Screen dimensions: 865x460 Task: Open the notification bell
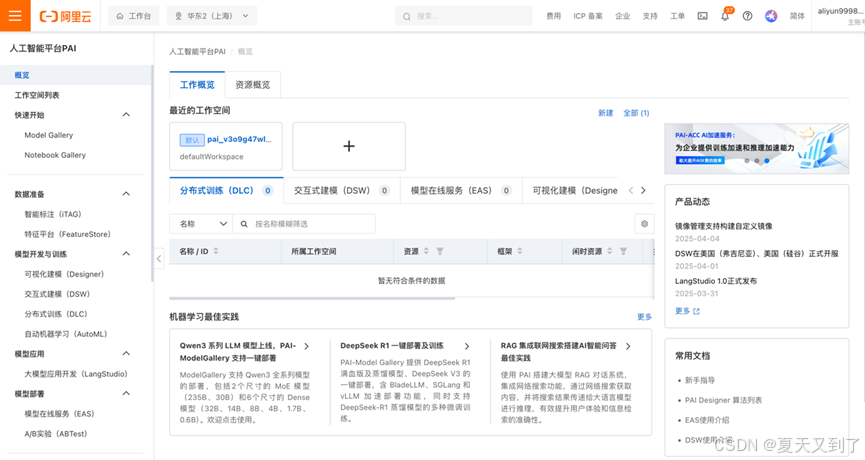(x=725, y=16)
